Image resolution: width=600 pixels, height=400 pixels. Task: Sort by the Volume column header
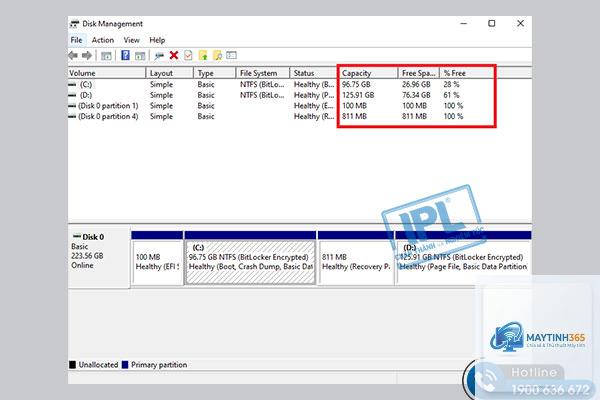click(x=107, y=73)
